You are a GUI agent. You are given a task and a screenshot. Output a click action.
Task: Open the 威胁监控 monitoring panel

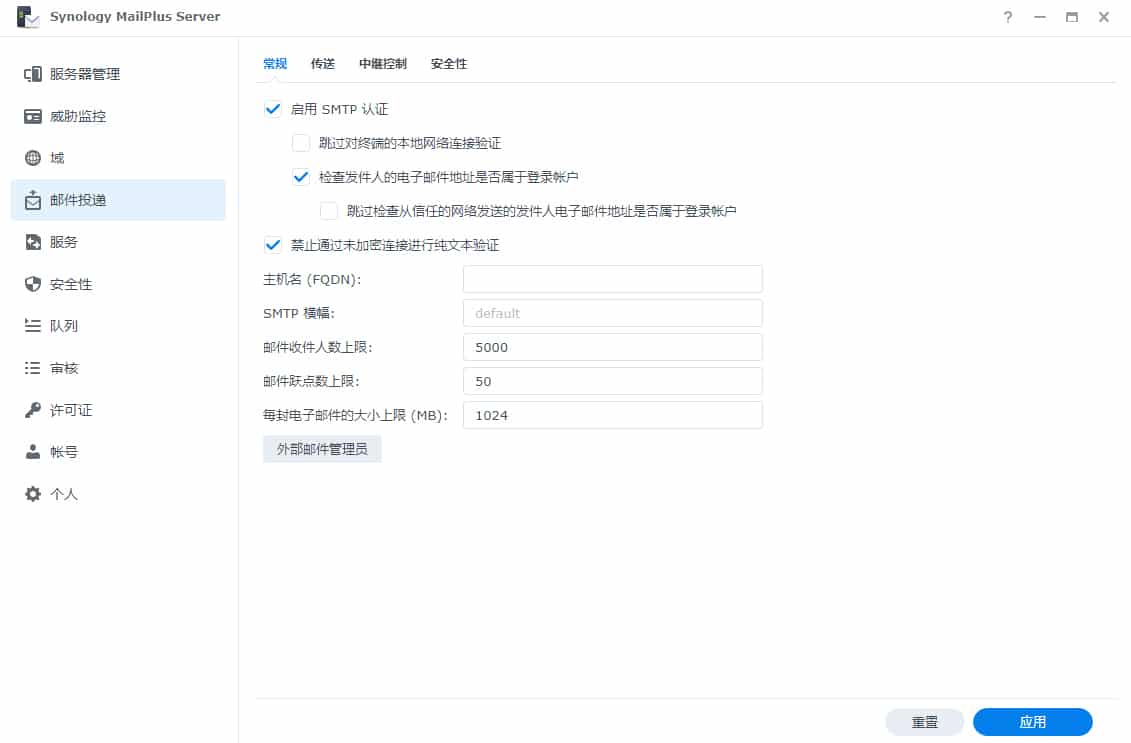[x=82, y=115]
